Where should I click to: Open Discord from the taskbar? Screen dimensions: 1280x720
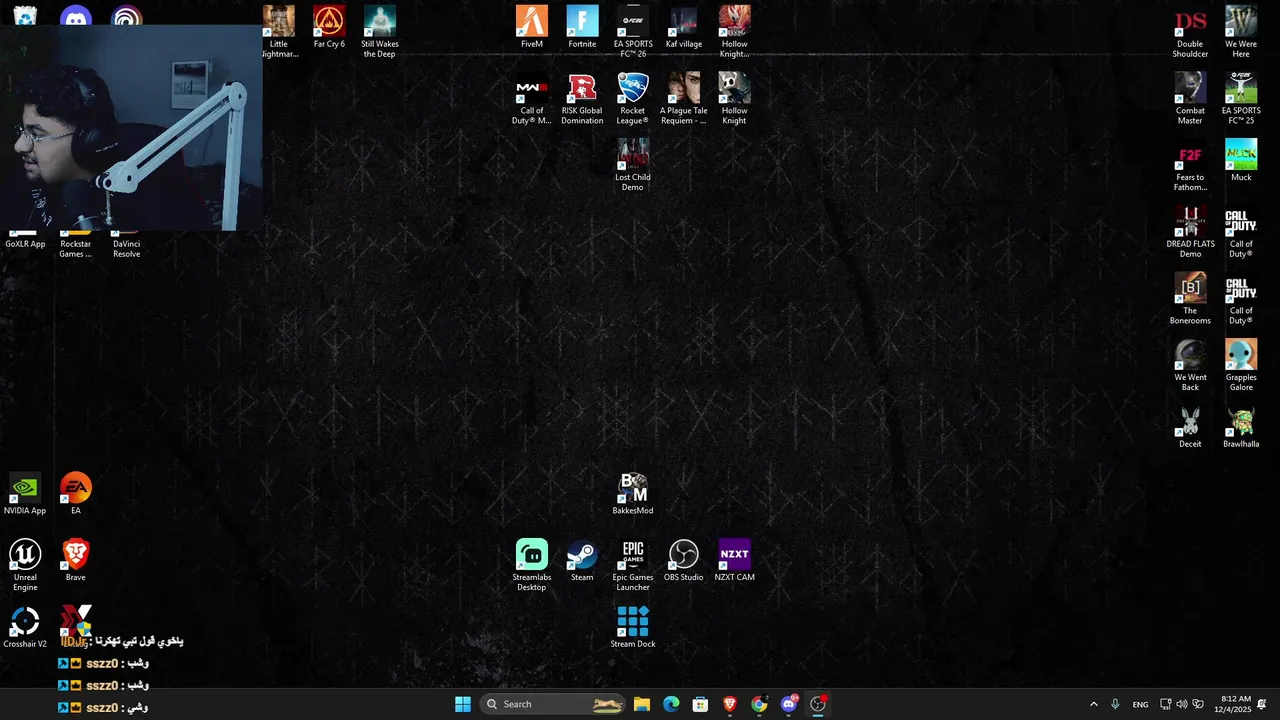click(x=789, y=704)
